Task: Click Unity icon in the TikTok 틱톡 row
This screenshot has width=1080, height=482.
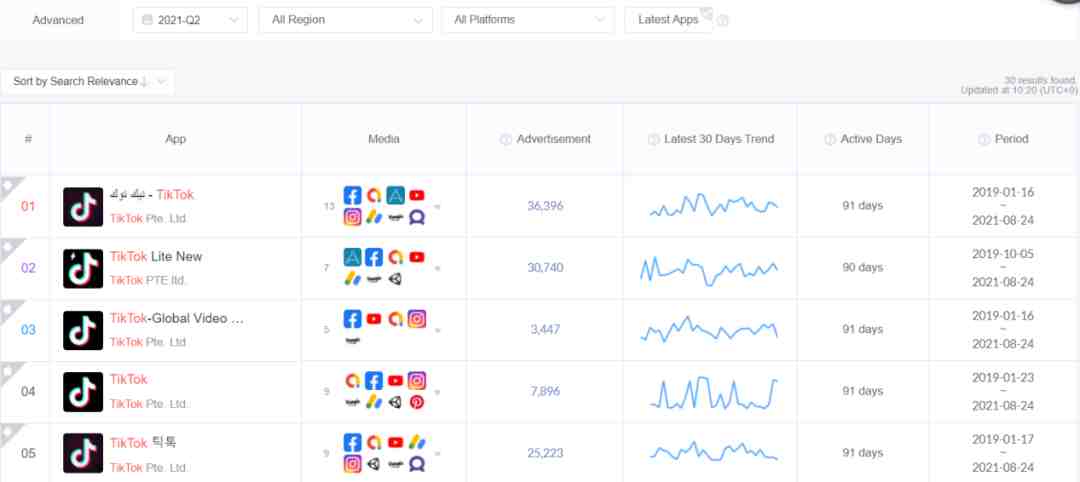Action: pyautogui.click(x=374, y=464)
